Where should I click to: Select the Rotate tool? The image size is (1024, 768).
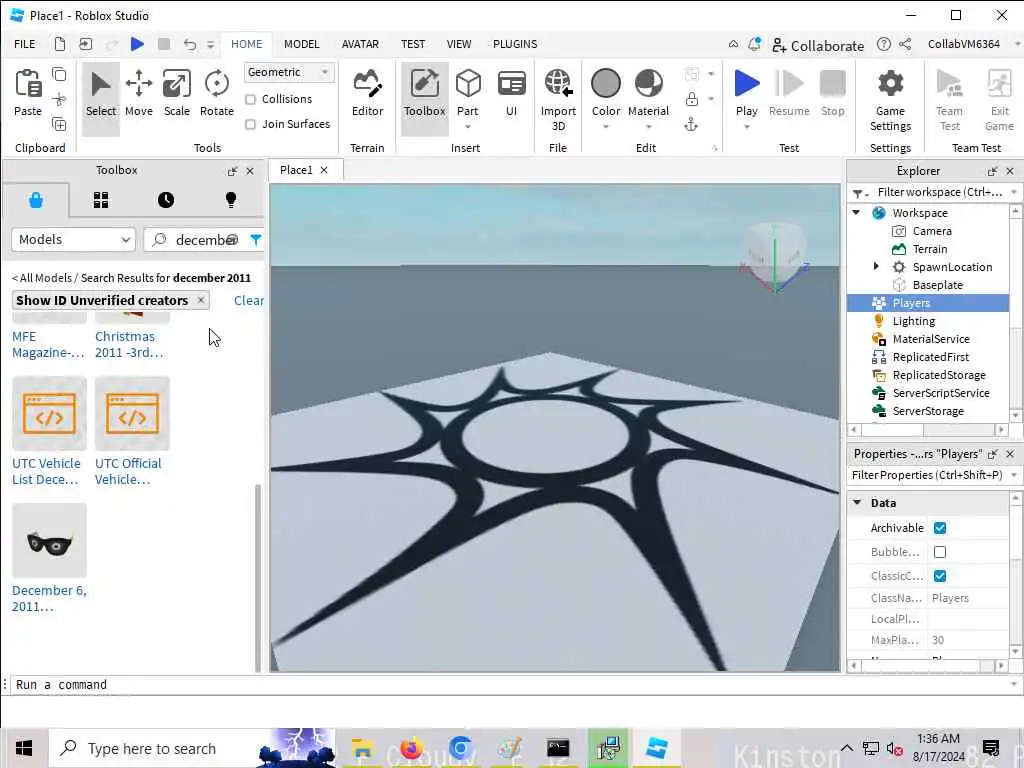click(x=216, y=93)
